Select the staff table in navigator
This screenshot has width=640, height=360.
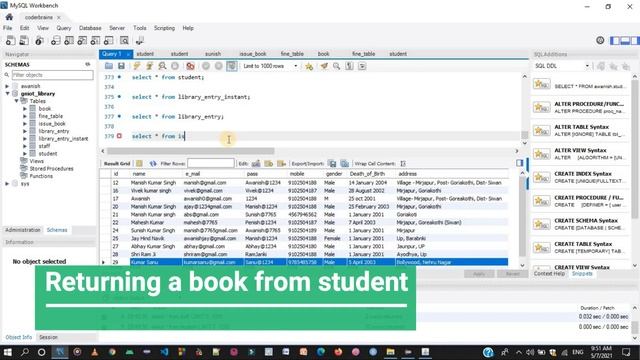pos(44,146)
